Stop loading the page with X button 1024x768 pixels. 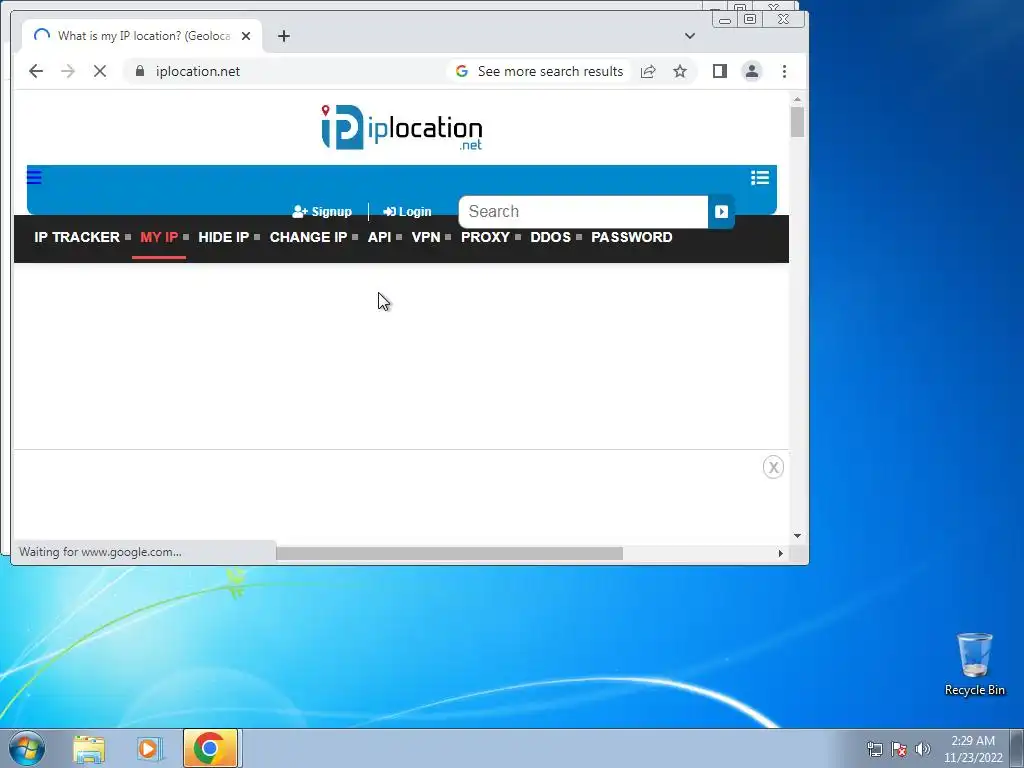coord(100,71)
